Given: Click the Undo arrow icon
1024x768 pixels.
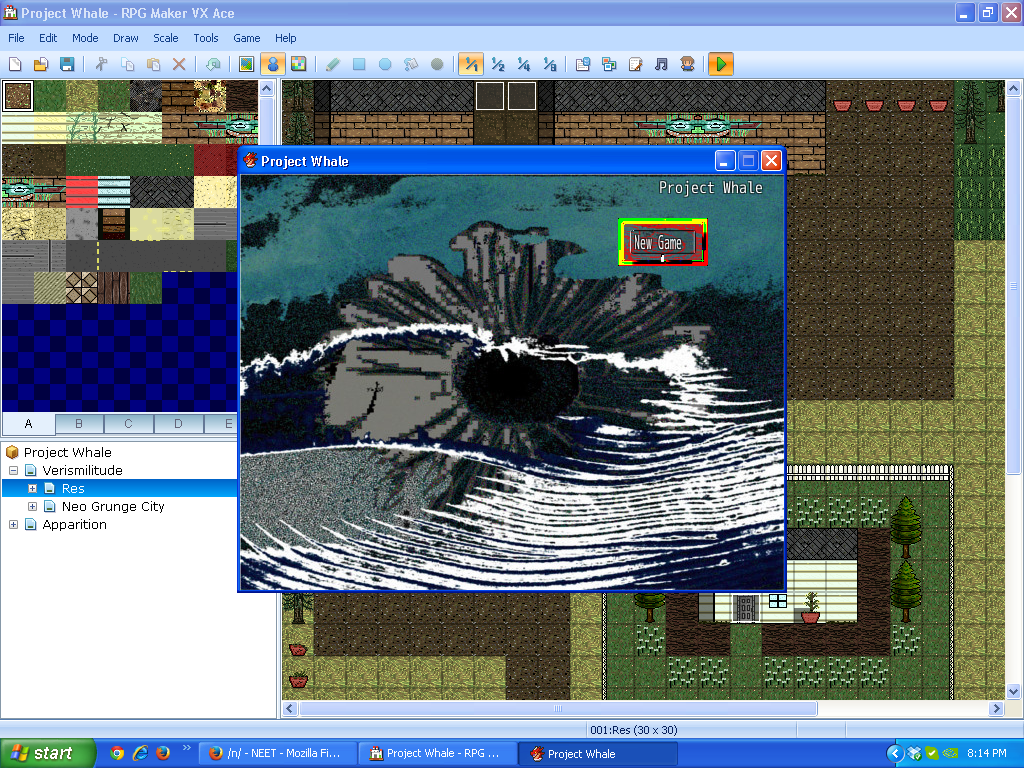Looking at the screenshot, I should pyautogui.click(x=213, y=64).
